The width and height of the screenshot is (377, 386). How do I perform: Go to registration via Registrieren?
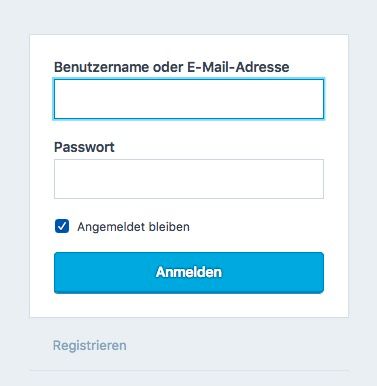[x=90, y=345]
